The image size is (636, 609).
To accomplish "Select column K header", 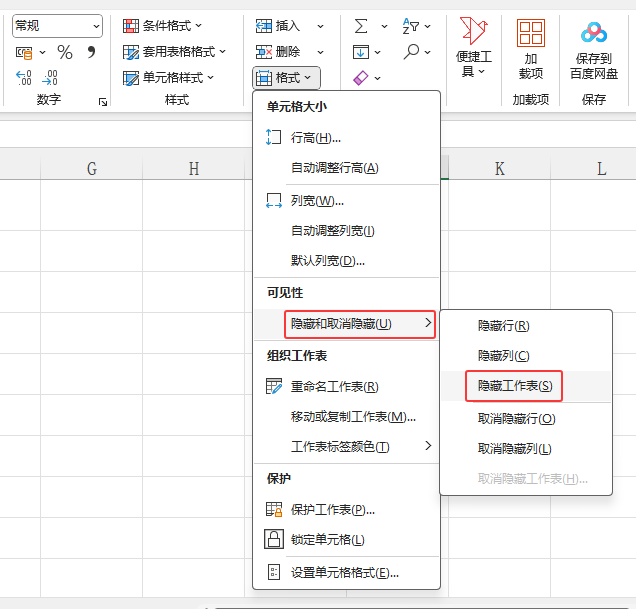I will pyautogui.click(x=500, y=168).
